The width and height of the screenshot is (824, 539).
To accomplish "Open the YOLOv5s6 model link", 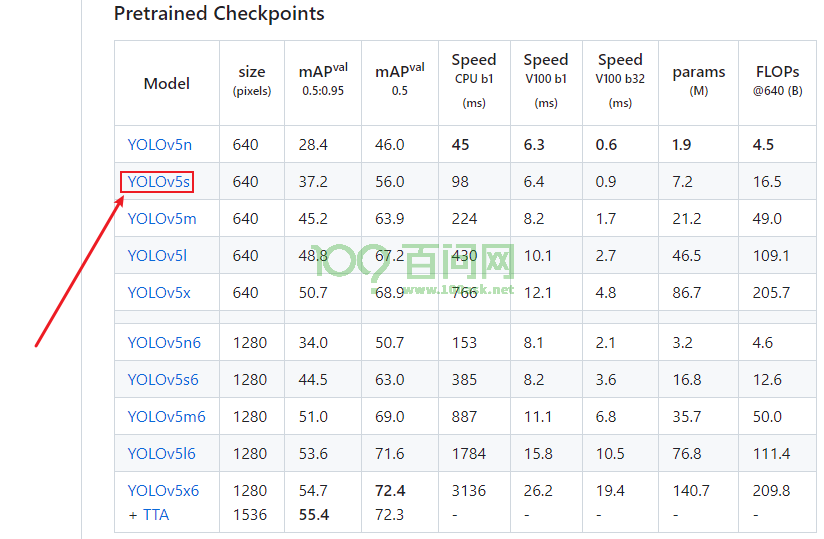I will pyautogui.click(x=163, y=380).
